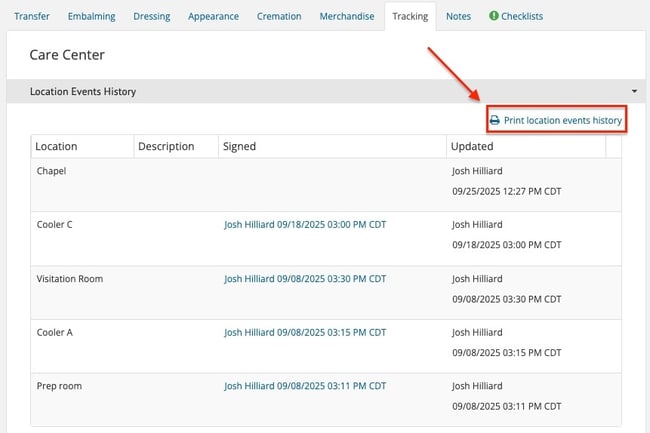Click Print location events history link
The image size is (650, 433).
point(563,121)
